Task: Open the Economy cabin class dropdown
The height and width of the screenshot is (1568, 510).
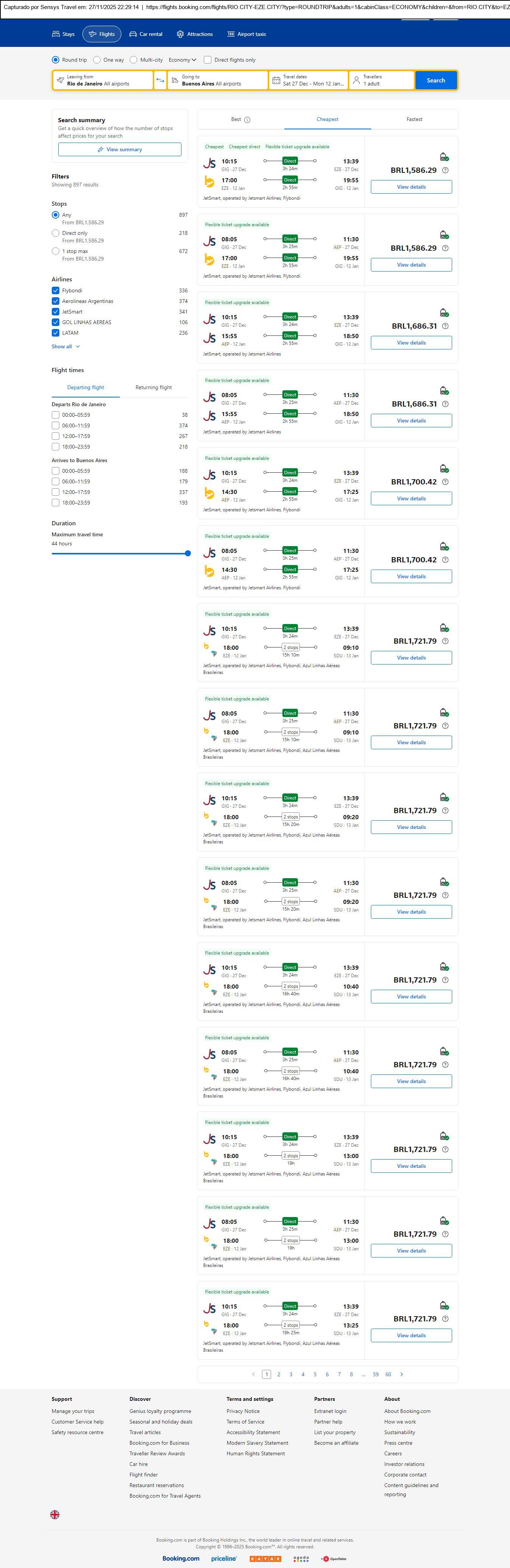Action: [x=182, y=60]
